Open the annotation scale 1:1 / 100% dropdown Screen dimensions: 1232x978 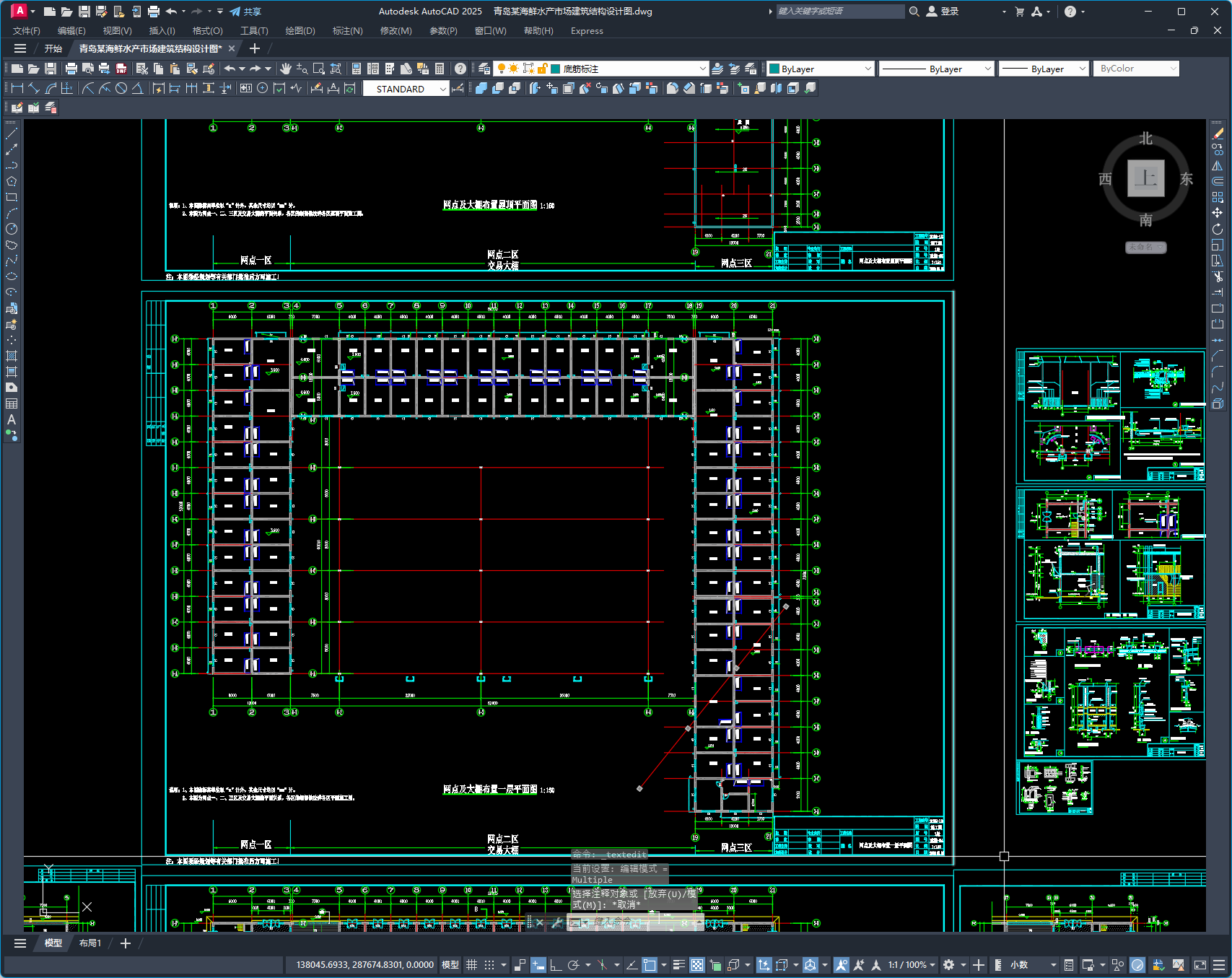point(912,965)
